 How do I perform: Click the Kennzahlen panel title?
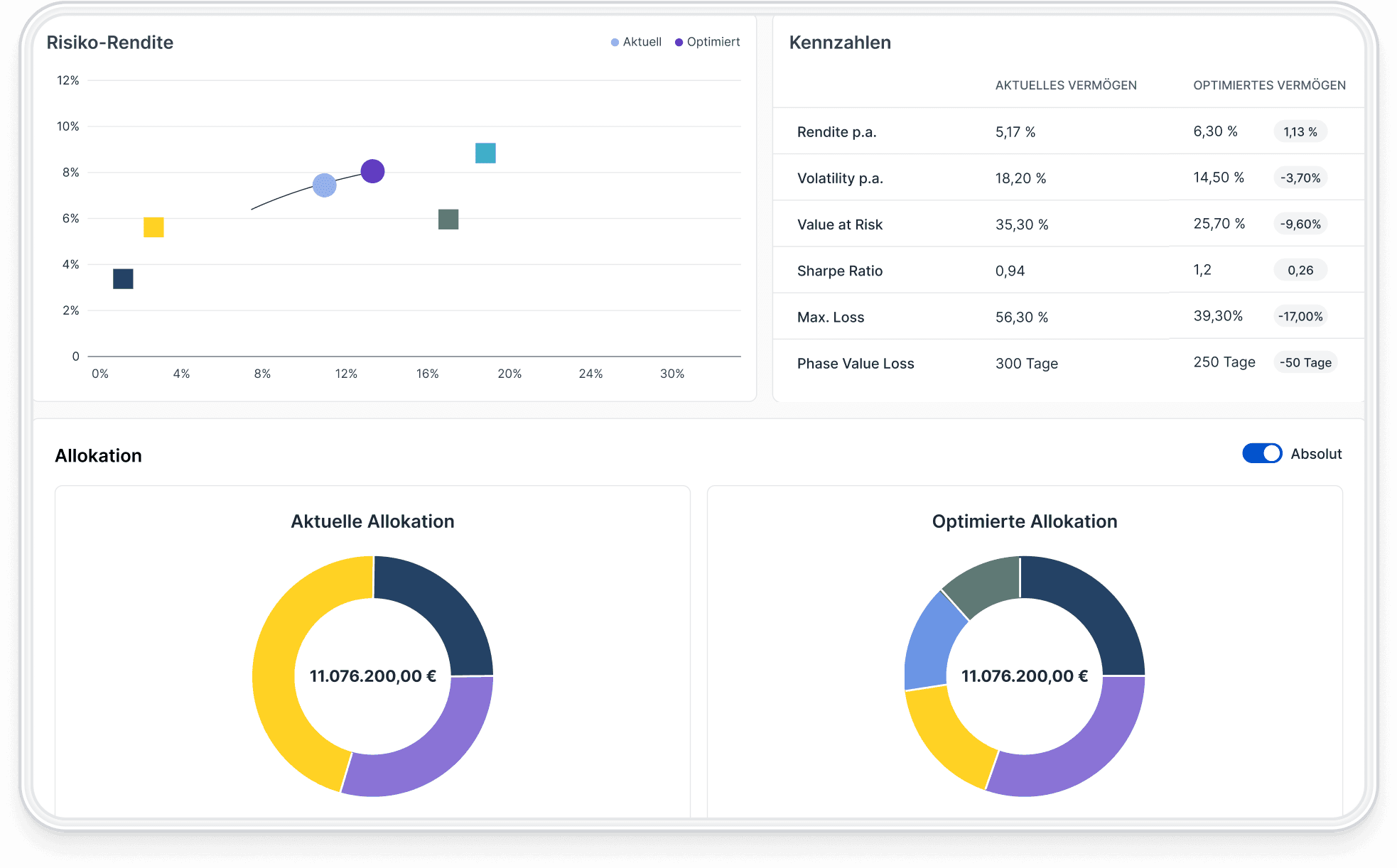(840, 43)
